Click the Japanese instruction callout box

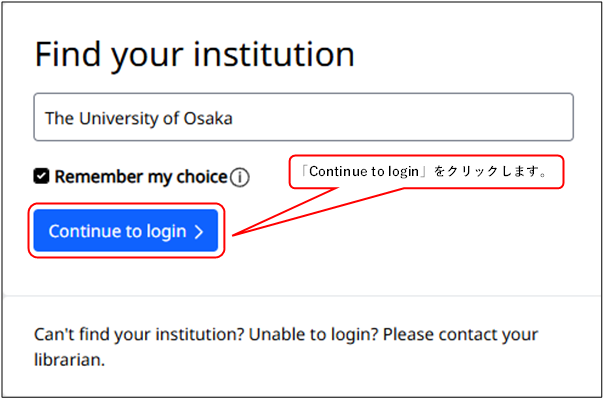(427, 172)
